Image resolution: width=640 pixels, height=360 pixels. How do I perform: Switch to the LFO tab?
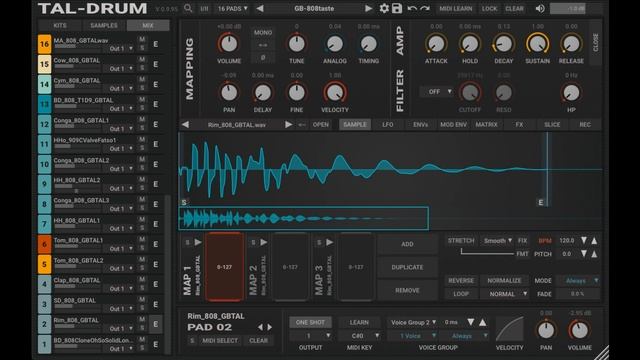click(387, 124)
